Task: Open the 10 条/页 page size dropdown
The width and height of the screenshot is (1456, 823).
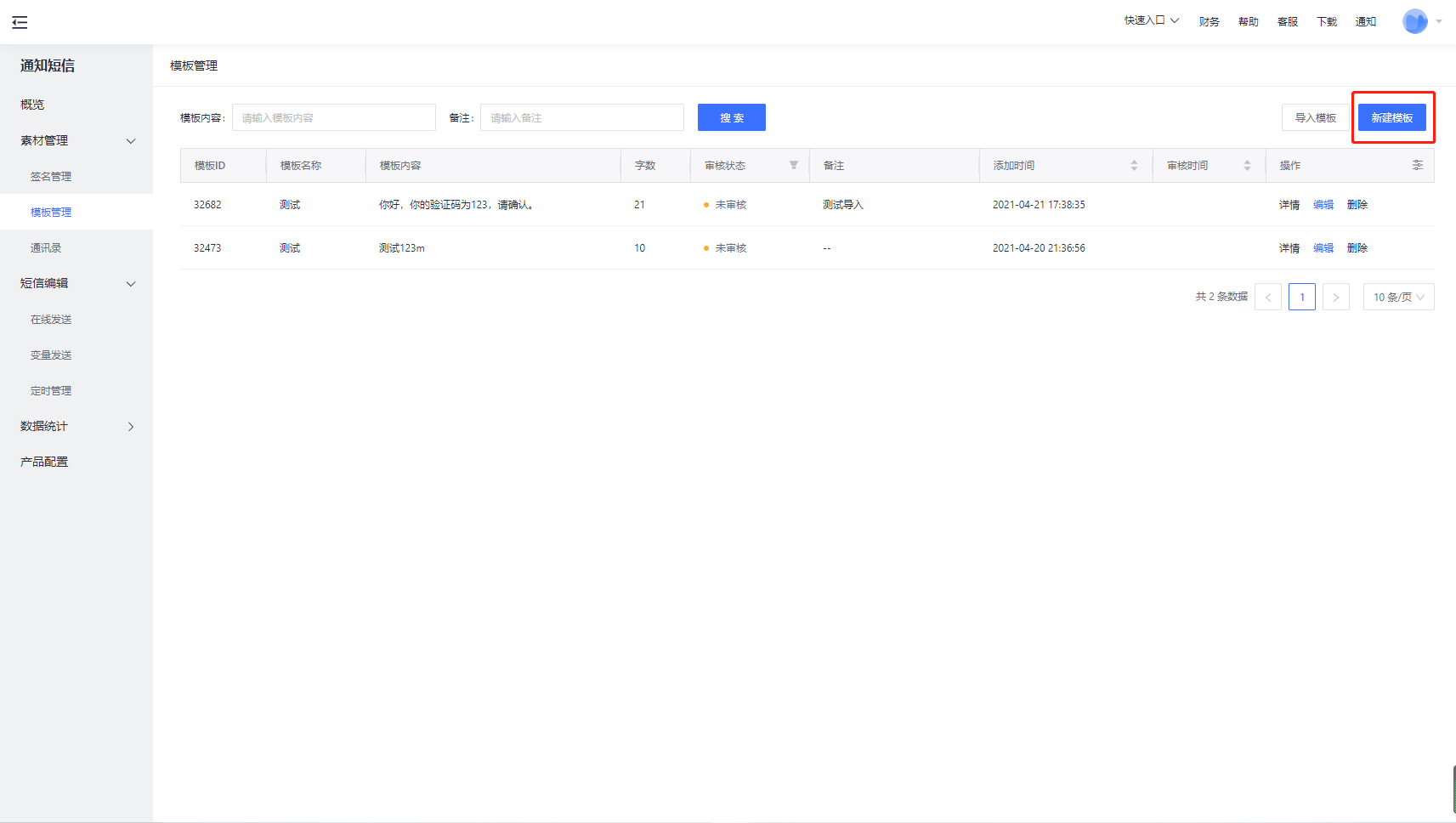Action: pos(1398,297)
